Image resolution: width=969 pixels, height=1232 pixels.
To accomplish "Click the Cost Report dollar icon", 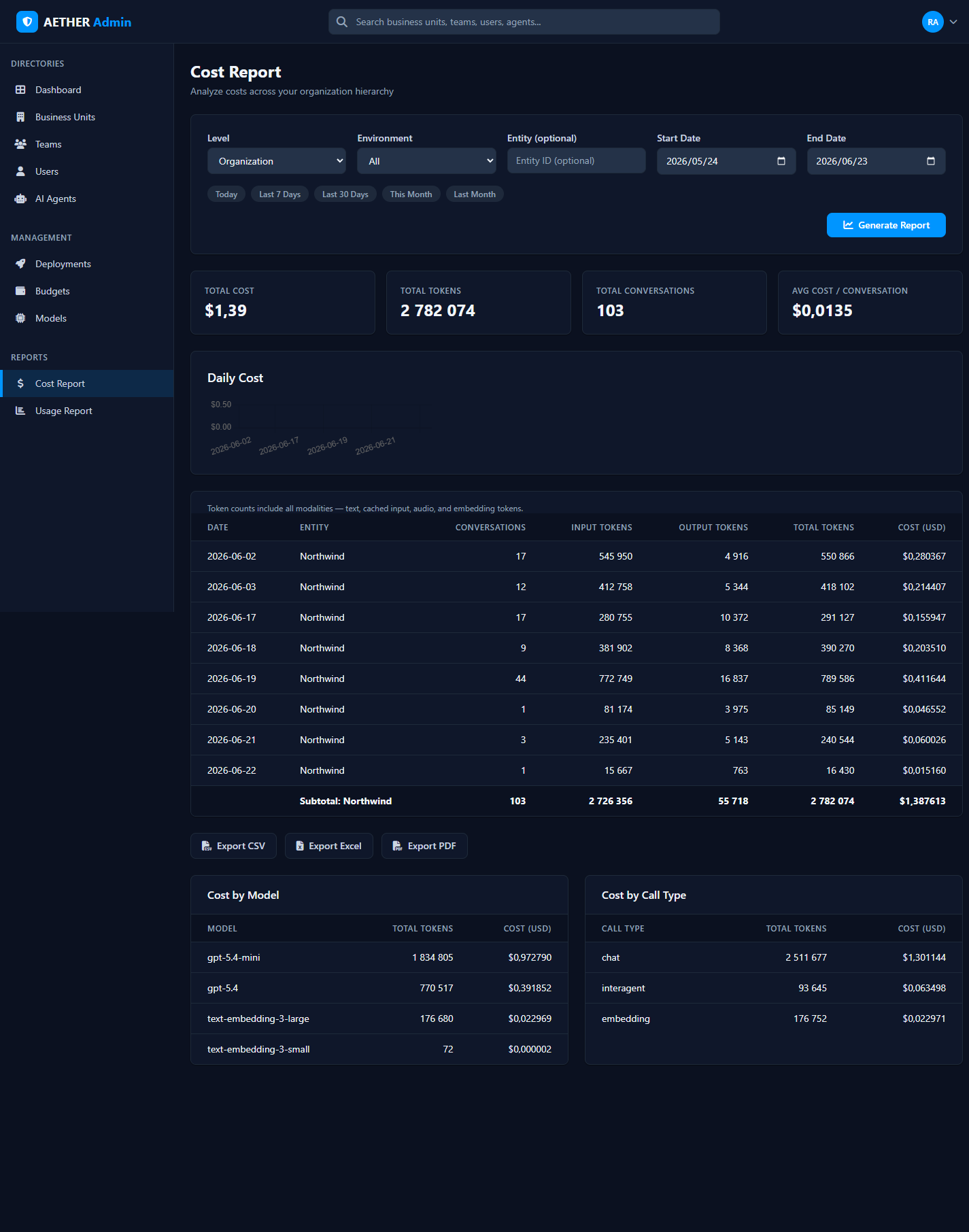I will (x=20, y=383).
